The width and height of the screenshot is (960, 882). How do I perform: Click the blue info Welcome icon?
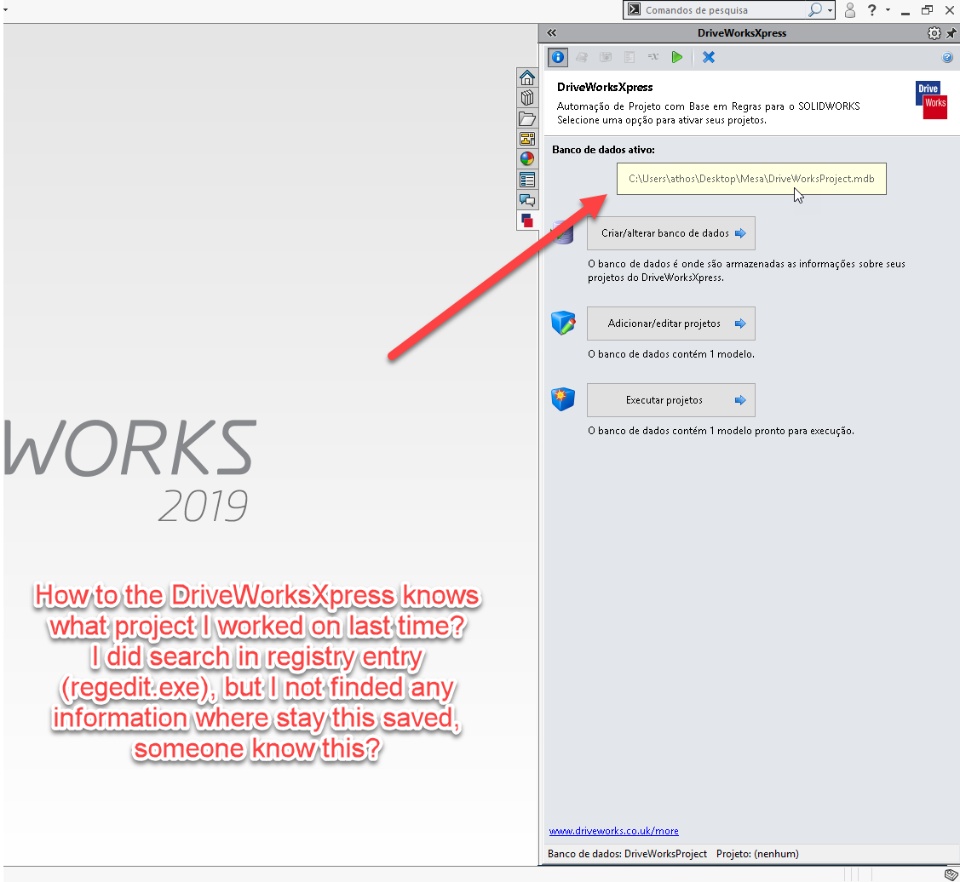click(558, 57)
